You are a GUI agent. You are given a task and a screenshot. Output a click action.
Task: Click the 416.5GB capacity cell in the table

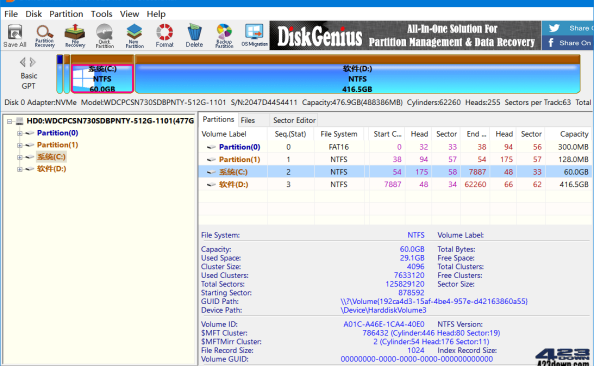point(574,185)
